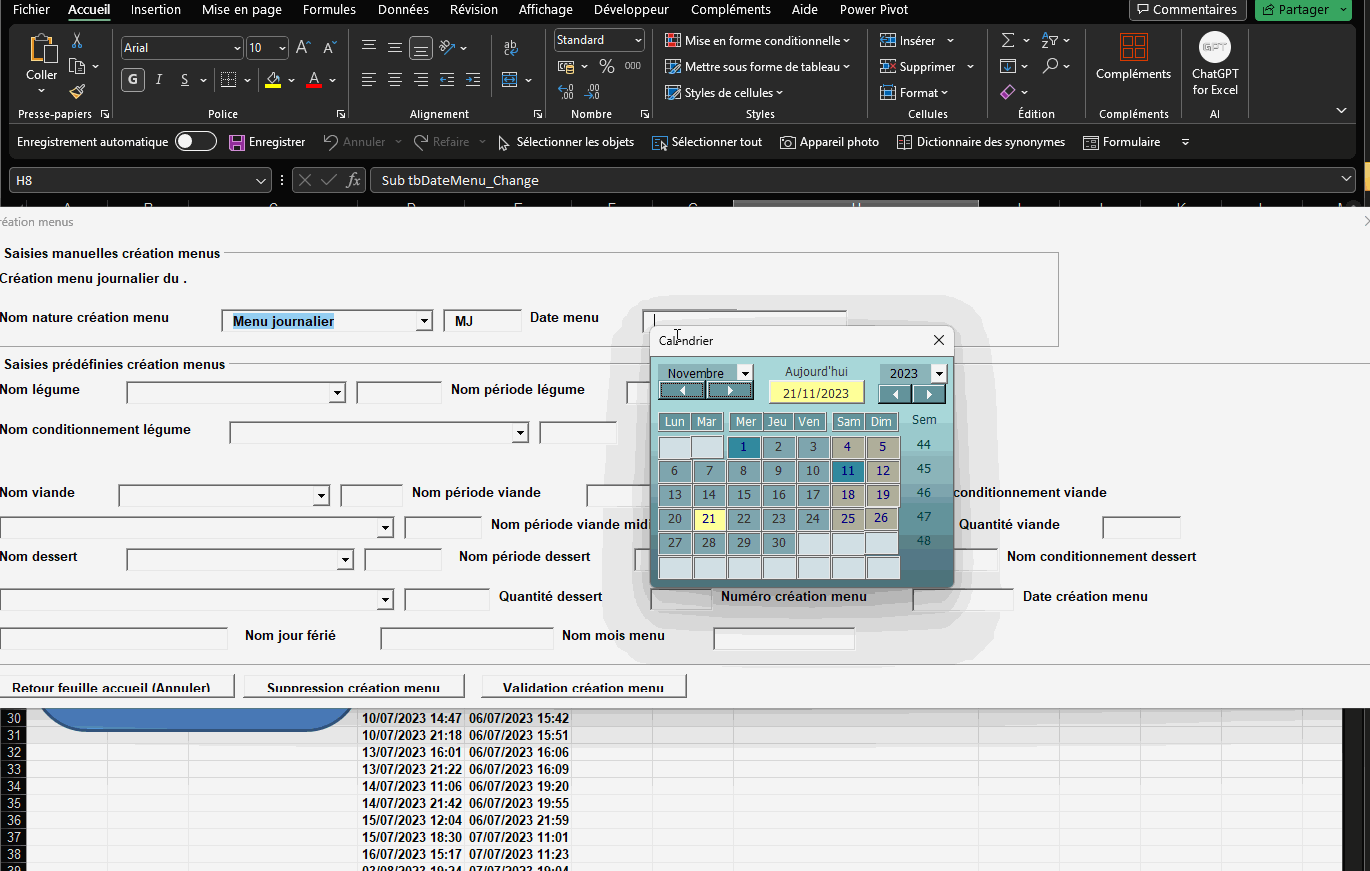Expand the 2023 year dropdown
The height and width of the screenshot is (871, 1370).
coord(938,373)
